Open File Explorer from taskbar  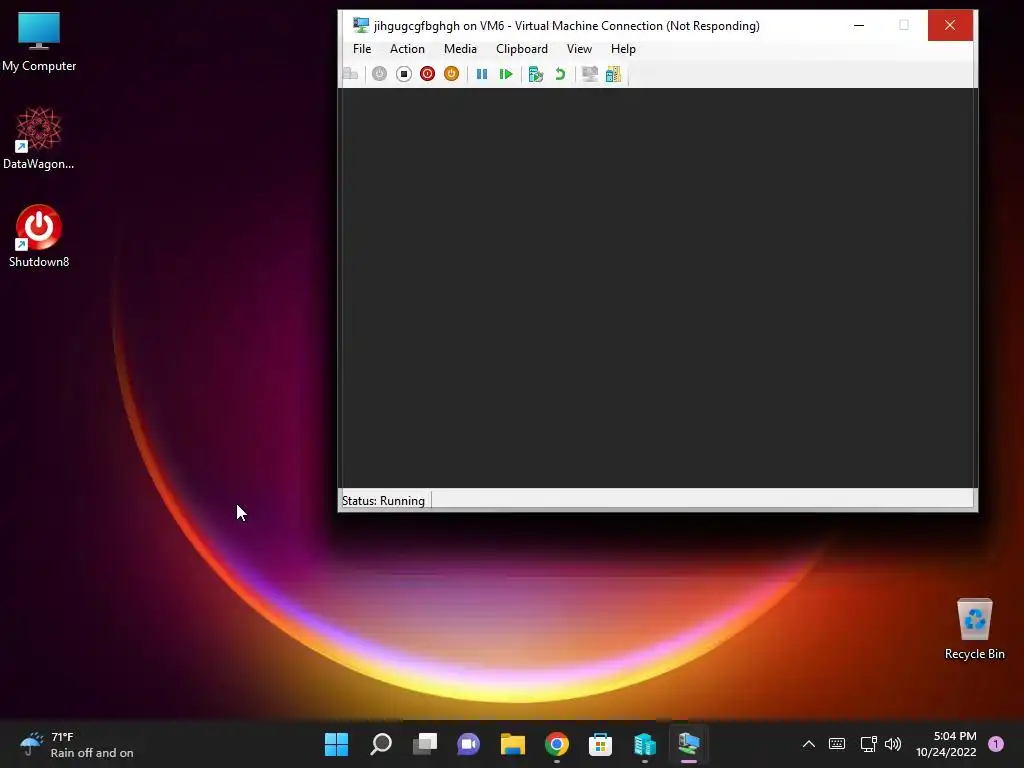[513, 744]
